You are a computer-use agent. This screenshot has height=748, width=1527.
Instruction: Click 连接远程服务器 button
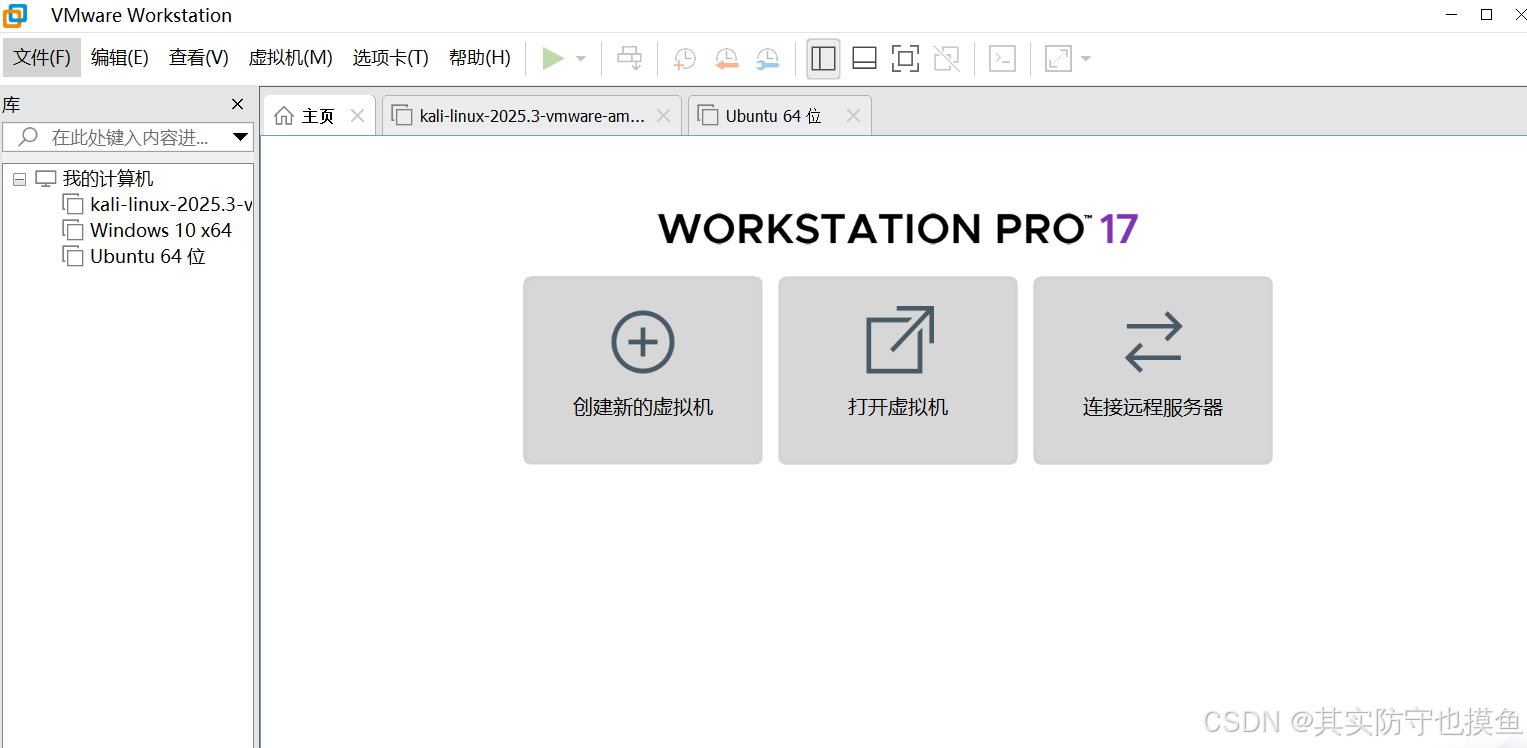[1153, 370]
